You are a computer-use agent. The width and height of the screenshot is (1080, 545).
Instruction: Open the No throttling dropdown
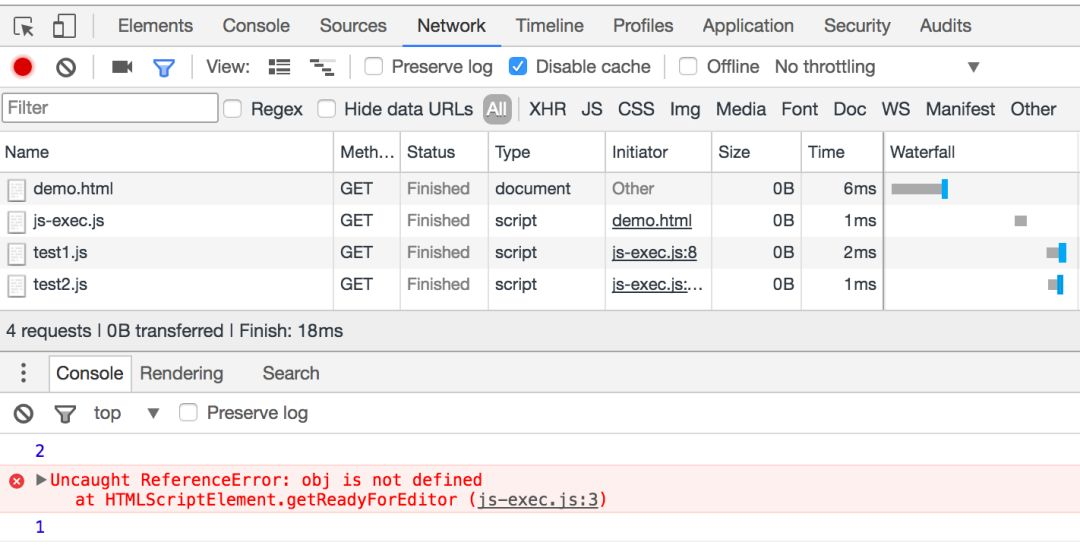click(877, 67)
